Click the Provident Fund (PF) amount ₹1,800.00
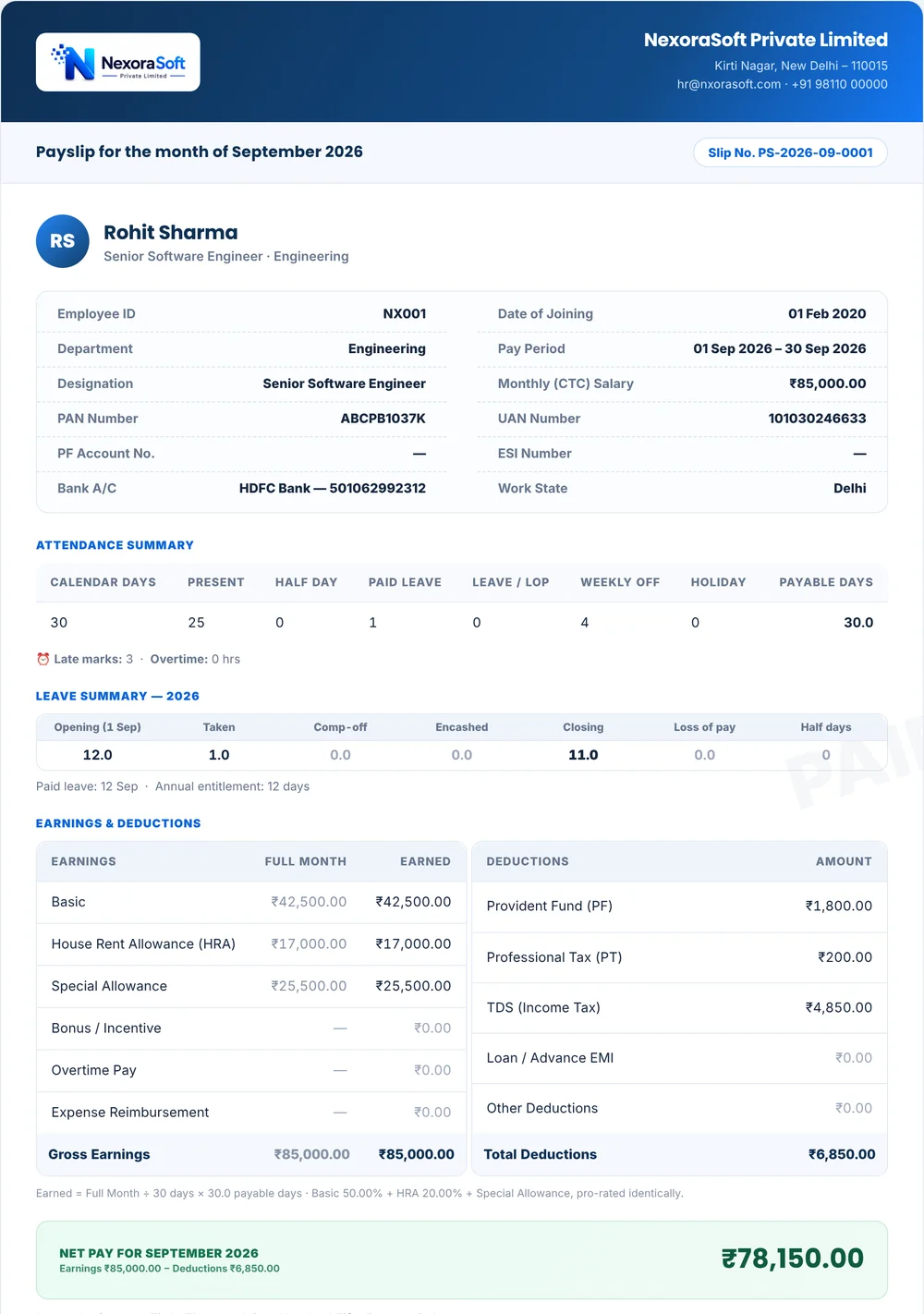 pyautogui.click(x=839, y=906)
